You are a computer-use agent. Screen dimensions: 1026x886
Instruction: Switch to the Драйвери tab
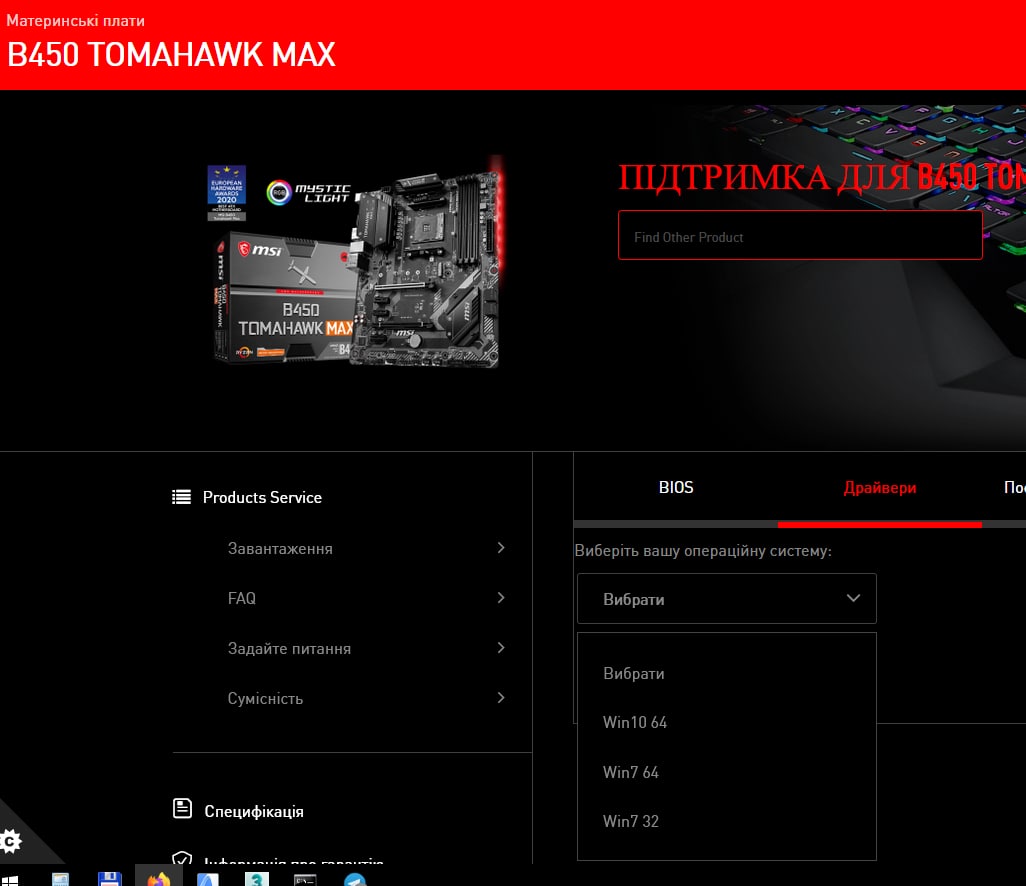pyautogui.click(x=879, y=487)
